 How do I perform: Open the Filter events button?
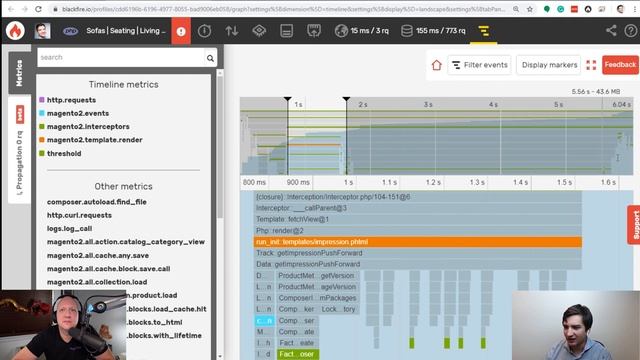(x=480, y=65)
